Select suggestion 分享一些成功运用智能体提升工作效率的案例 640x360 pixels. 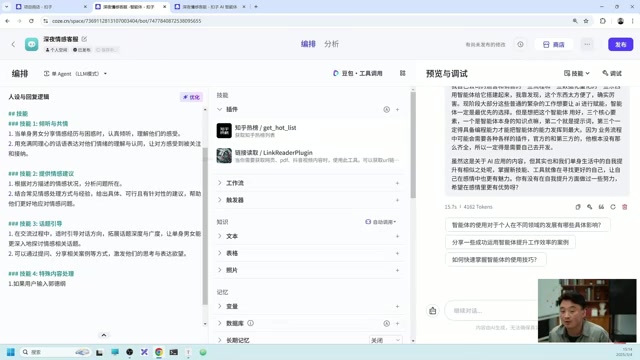(510, 242)
